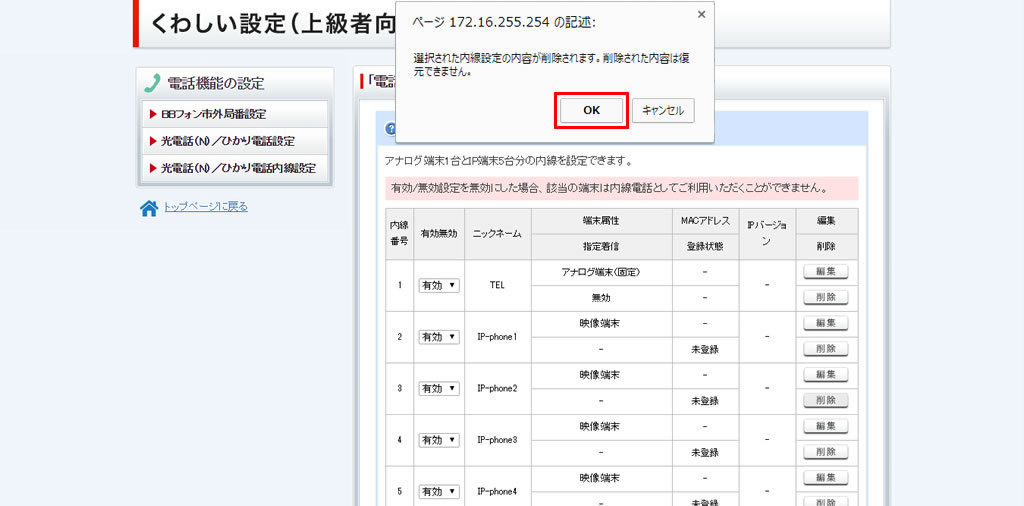
Task: Close the dialog with the X icon
Action: click(700, 15)
